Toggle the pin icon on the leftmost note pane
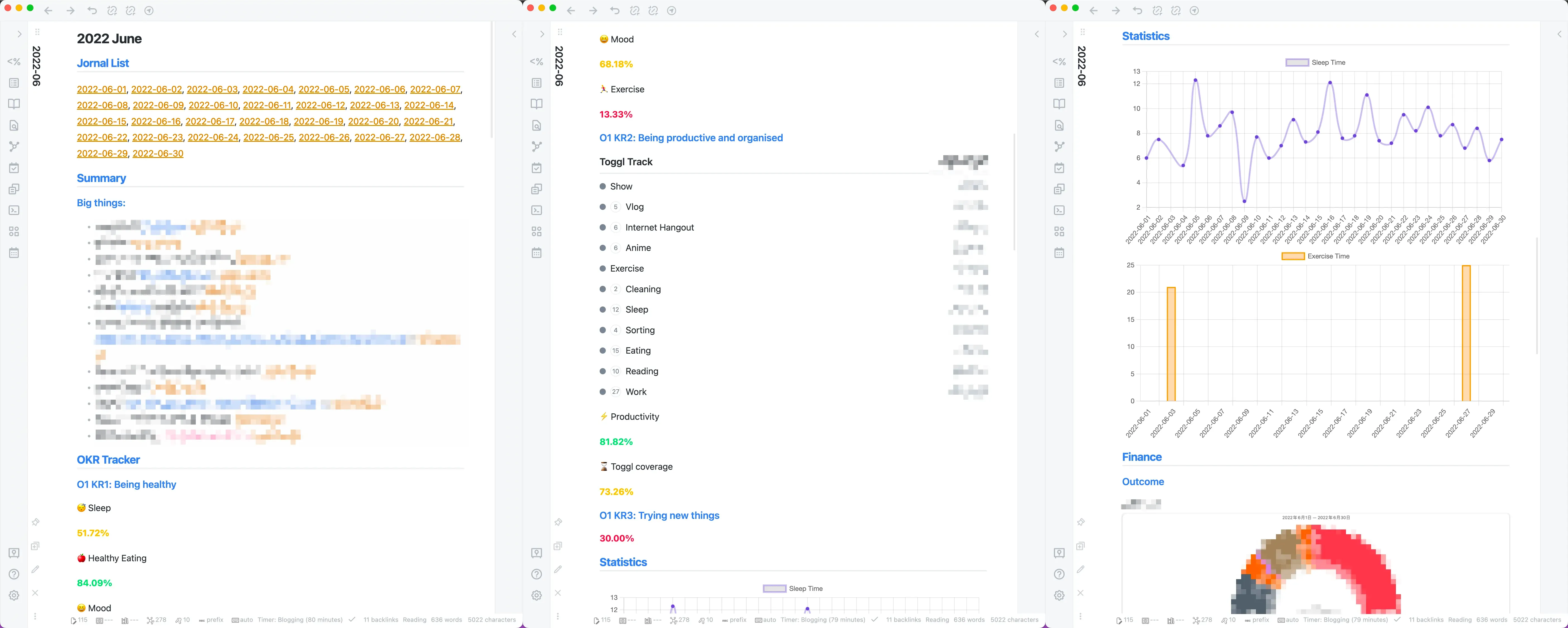1568x628 pixels. (x=35, y=522)
